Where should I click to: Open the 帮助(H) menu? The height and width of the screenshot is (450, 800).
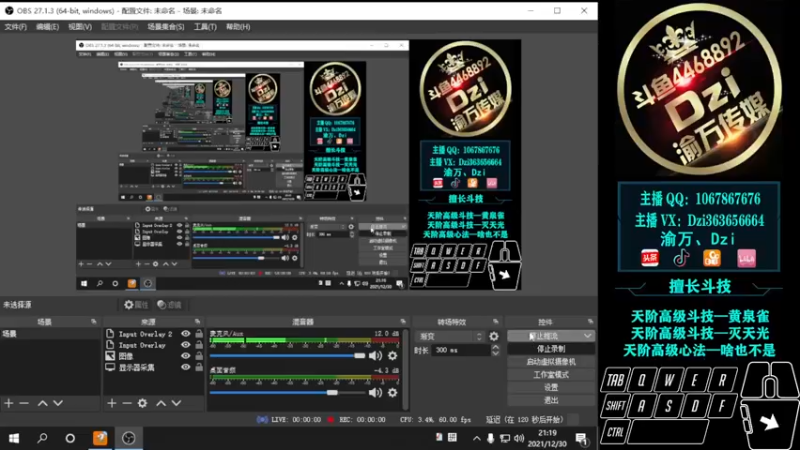coord(238,27)
